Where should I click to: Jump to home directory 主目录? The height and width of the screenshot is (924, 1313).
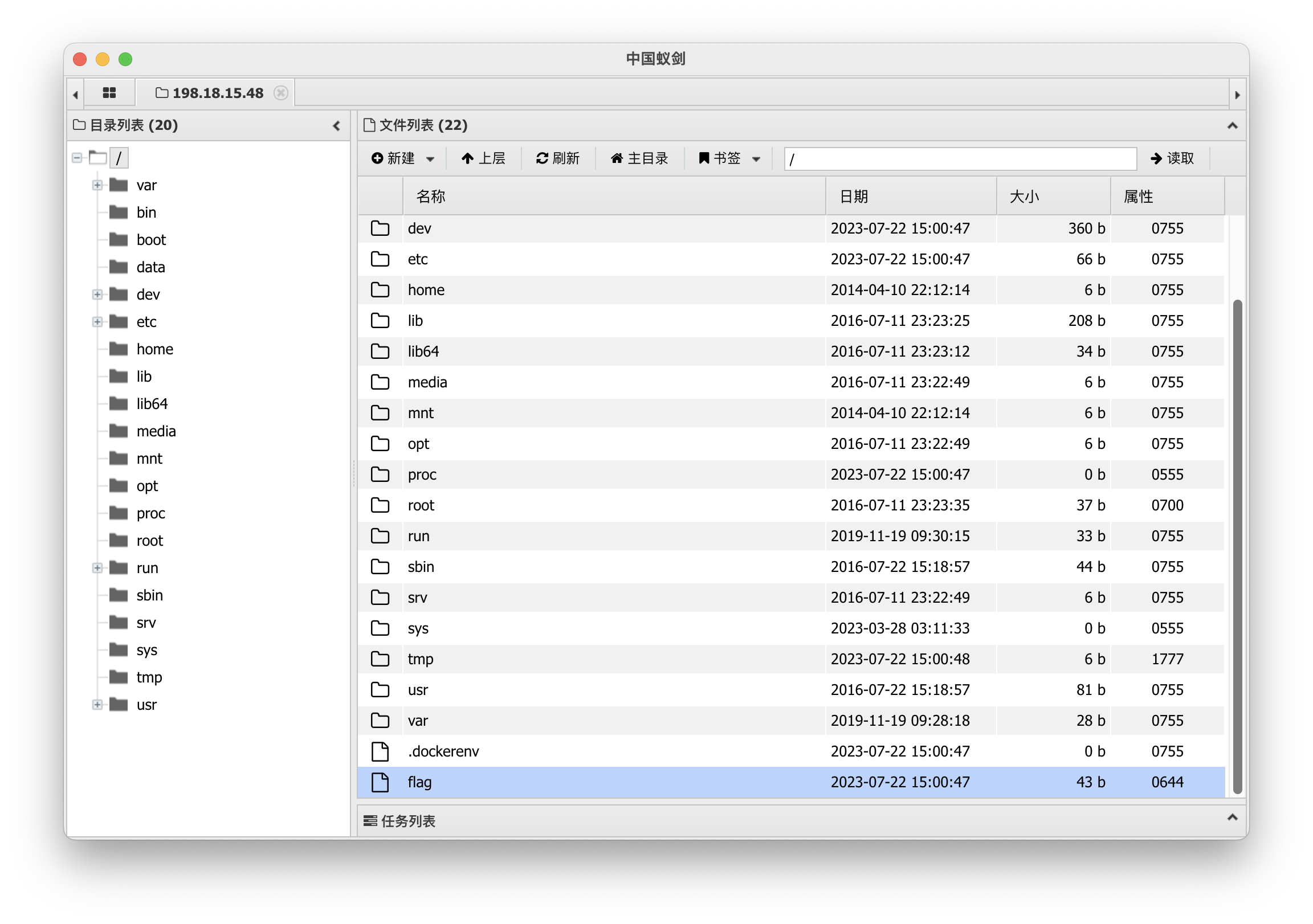(639, 158)
